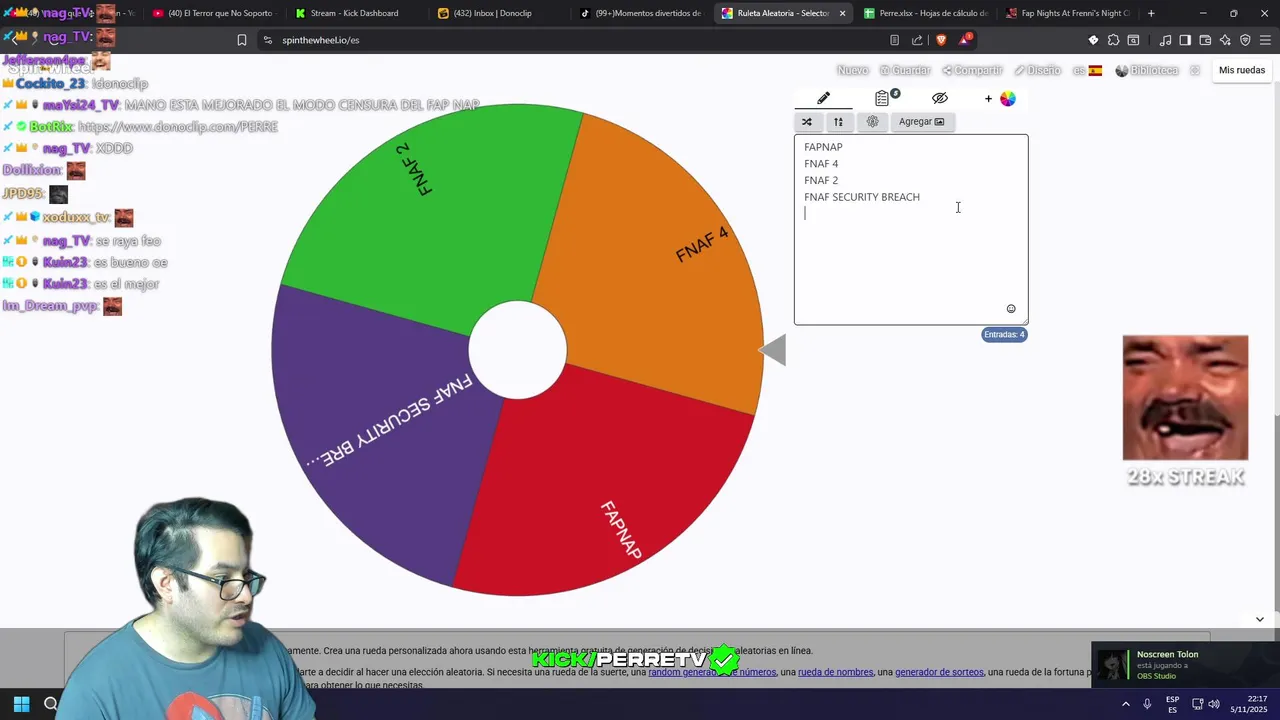The height and width of the screenshot is (720, 1280).
Task: Open the extensions puzzle icon
Action: (1113, 40)
